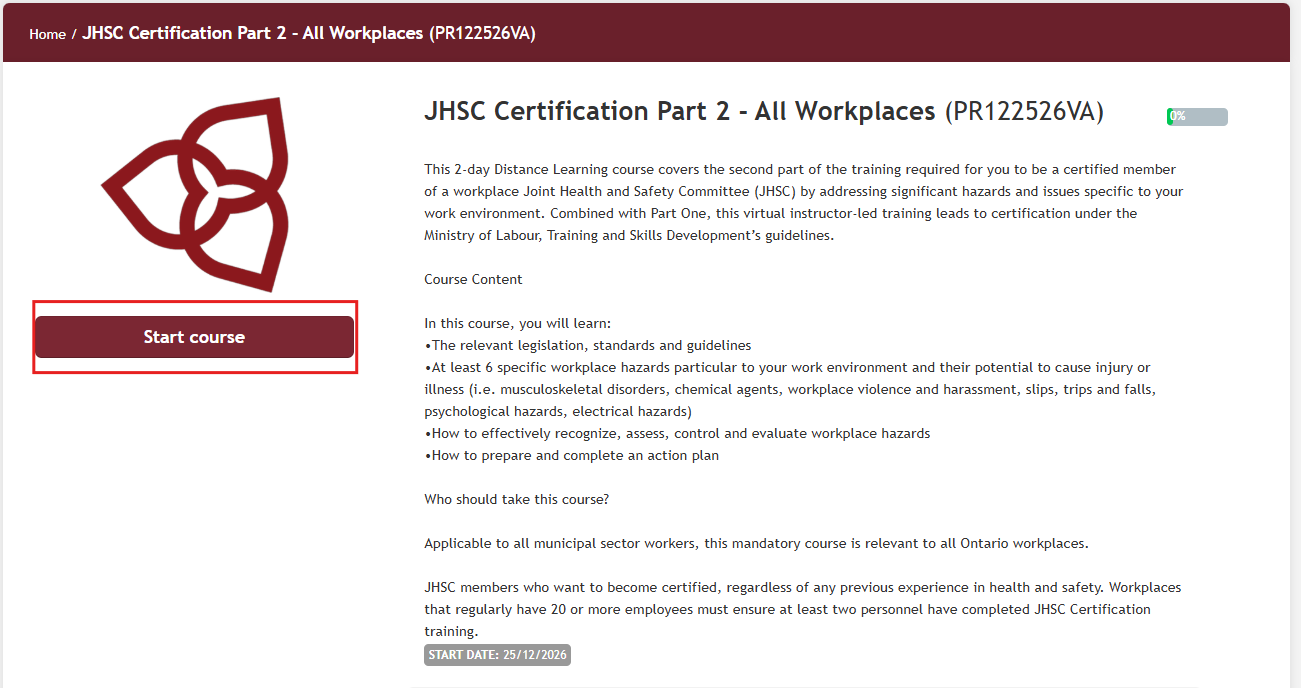This screenshot has height=688, width=1301.
Task: Click the main course title heading
Action: 680,111
